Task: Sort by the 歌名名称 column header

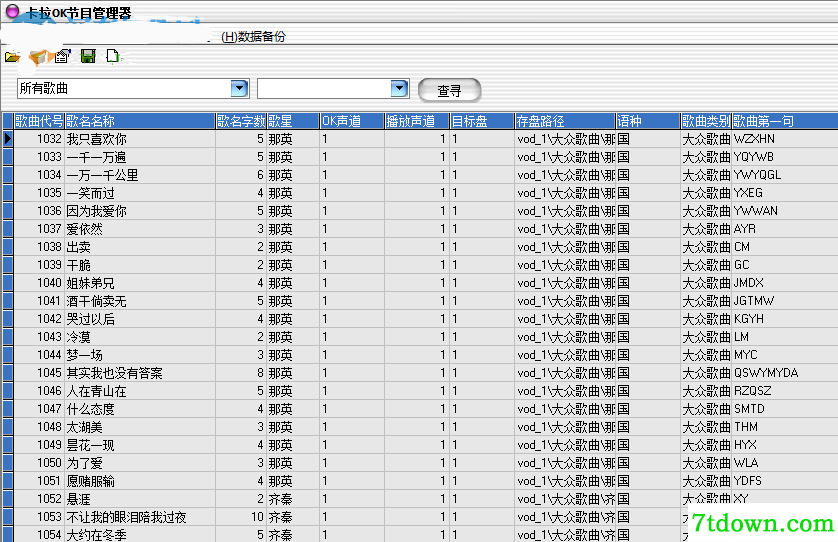Action: 140,121
